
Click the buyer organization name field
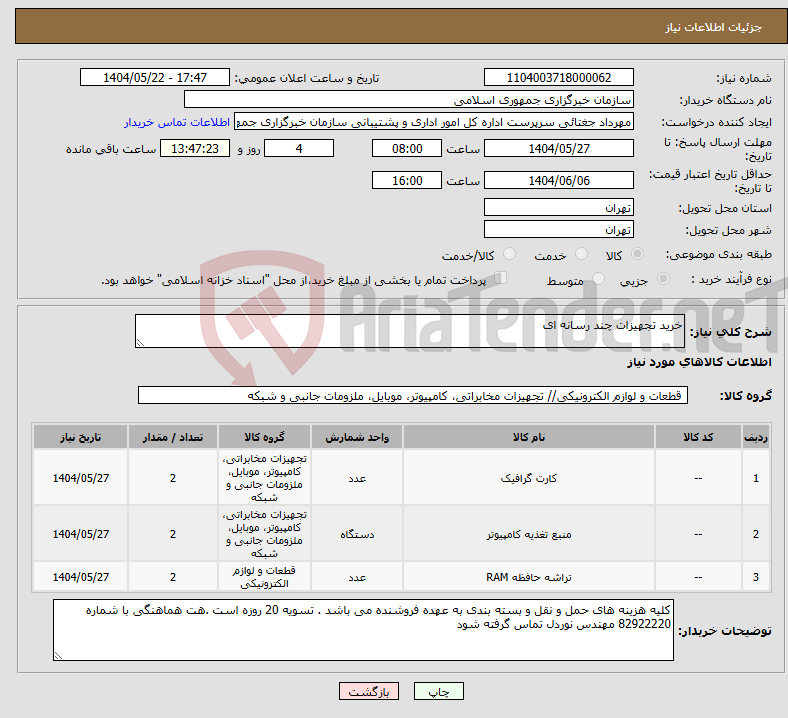(x=409, y=99)
